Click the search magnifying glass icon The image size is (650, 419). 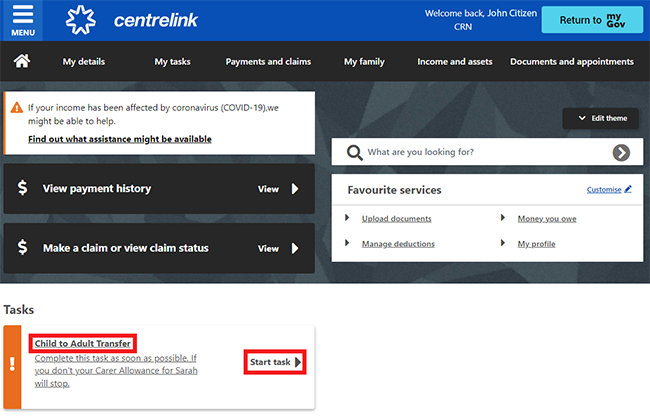point(354,153)
